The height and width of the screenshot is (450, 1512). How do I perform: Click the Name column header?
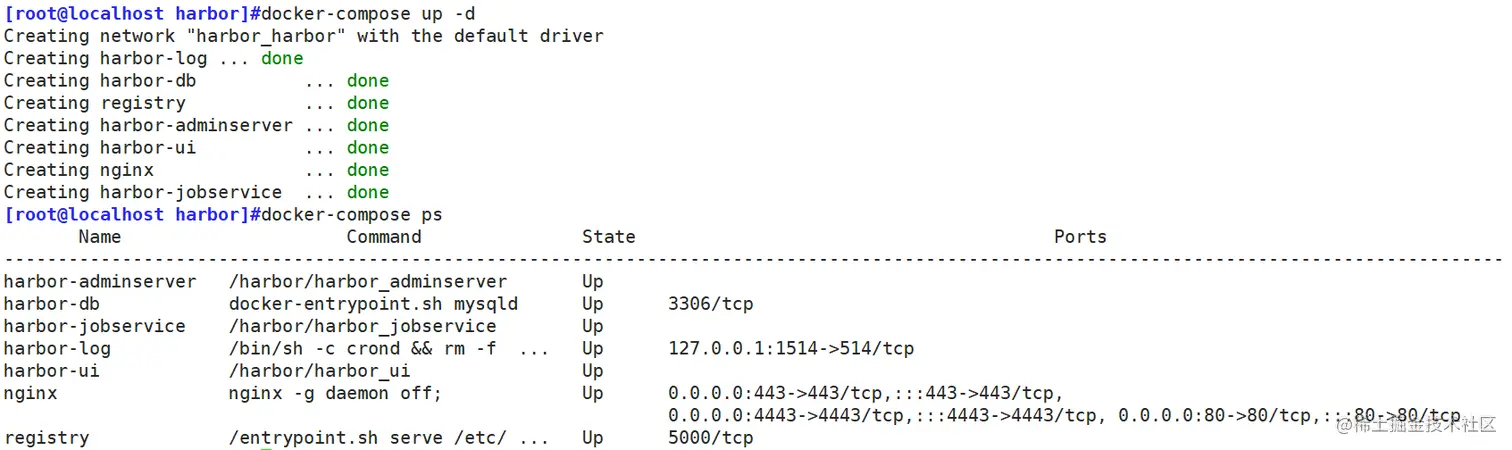pos(100,237)
